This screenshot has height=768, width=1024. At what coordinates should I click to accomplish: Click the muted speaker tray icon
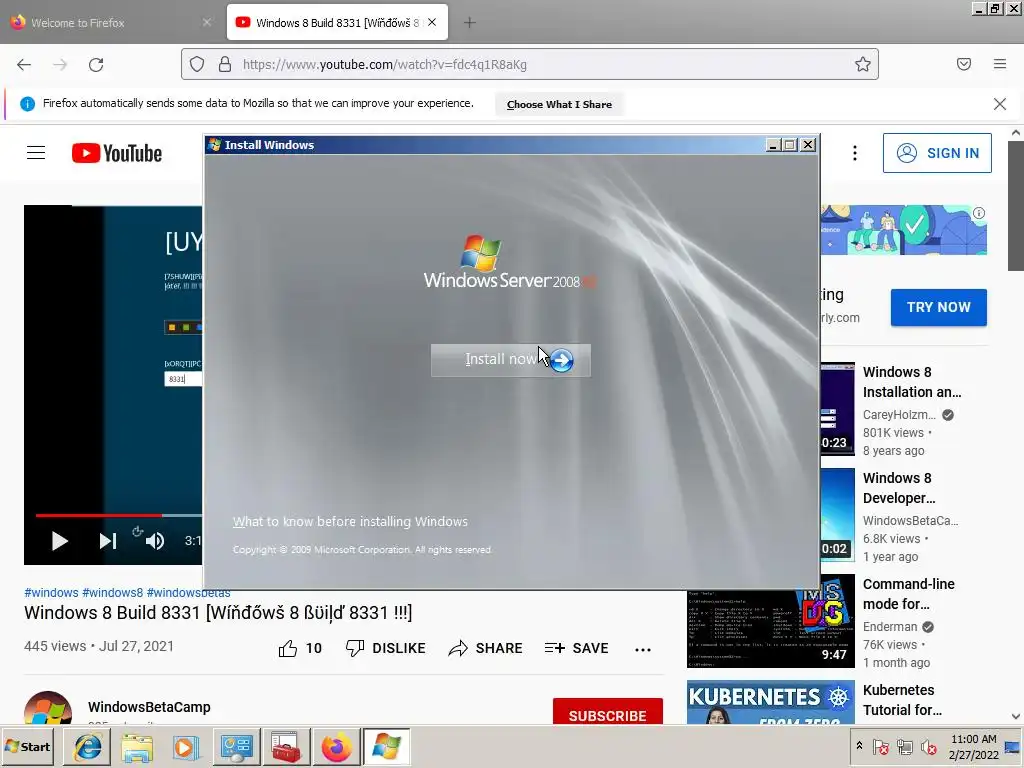(928, 746)
